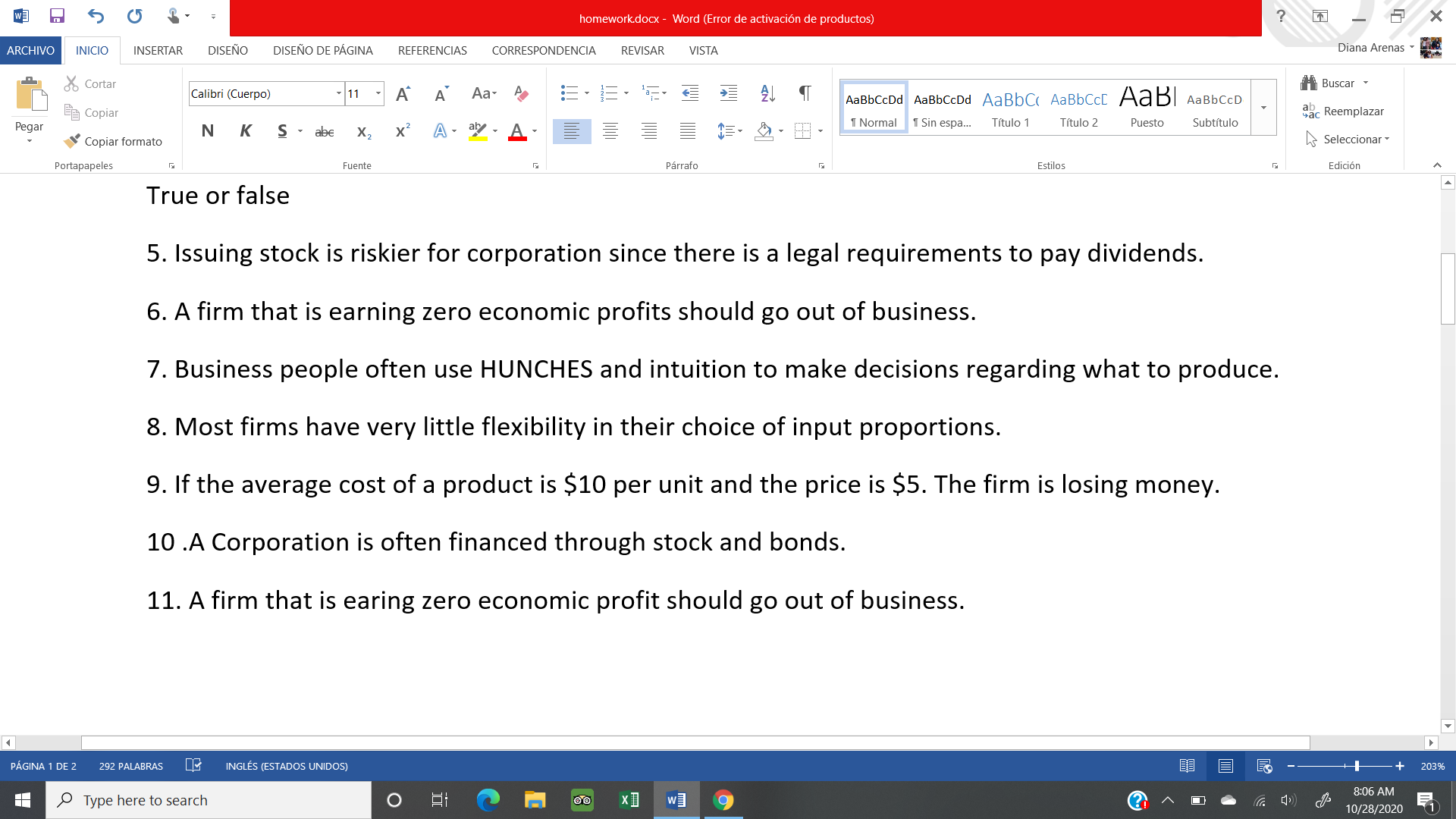Click the sort A-Z icon
1456x819 pixels.
(767, 93)
